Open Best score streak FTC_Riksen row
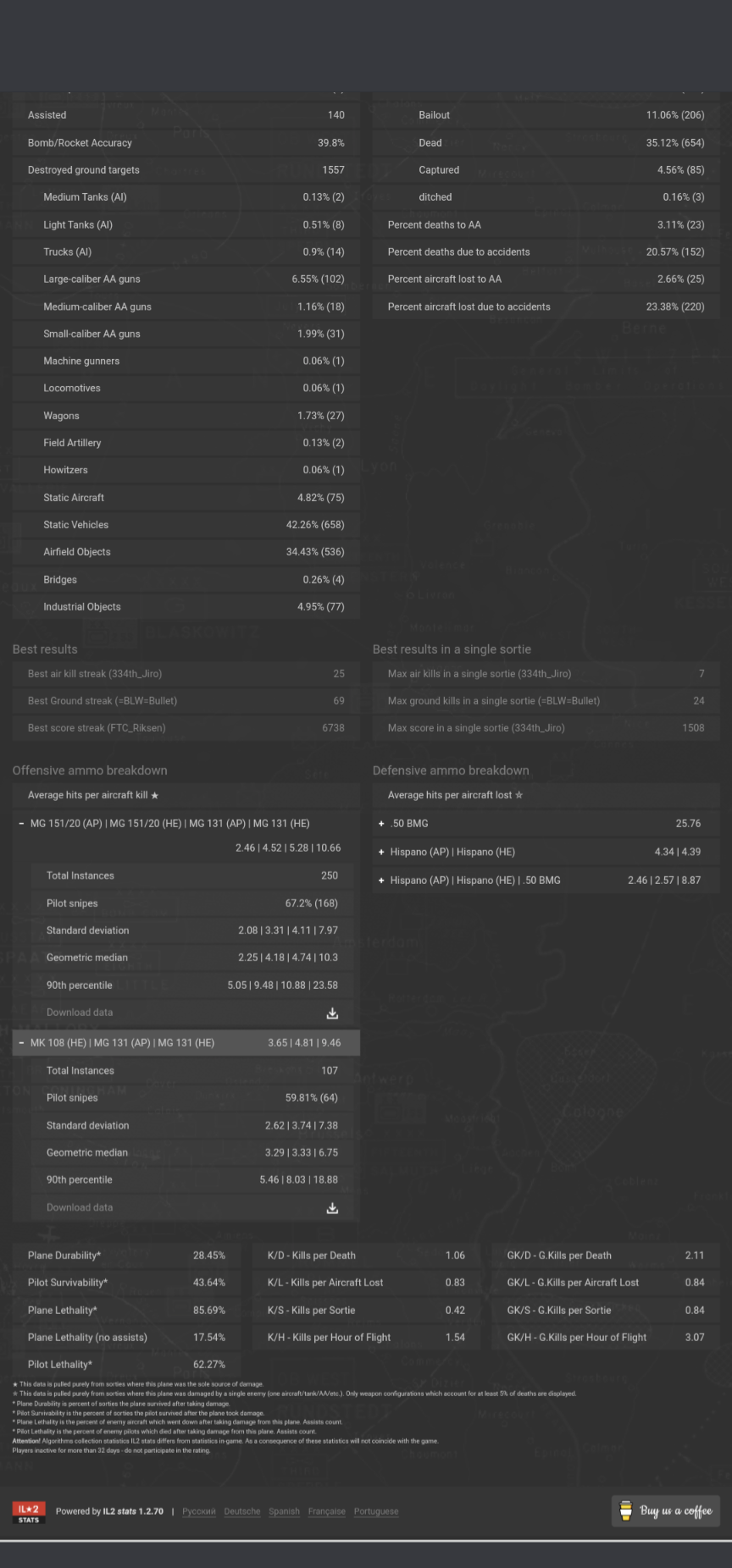 click(186, 728)
